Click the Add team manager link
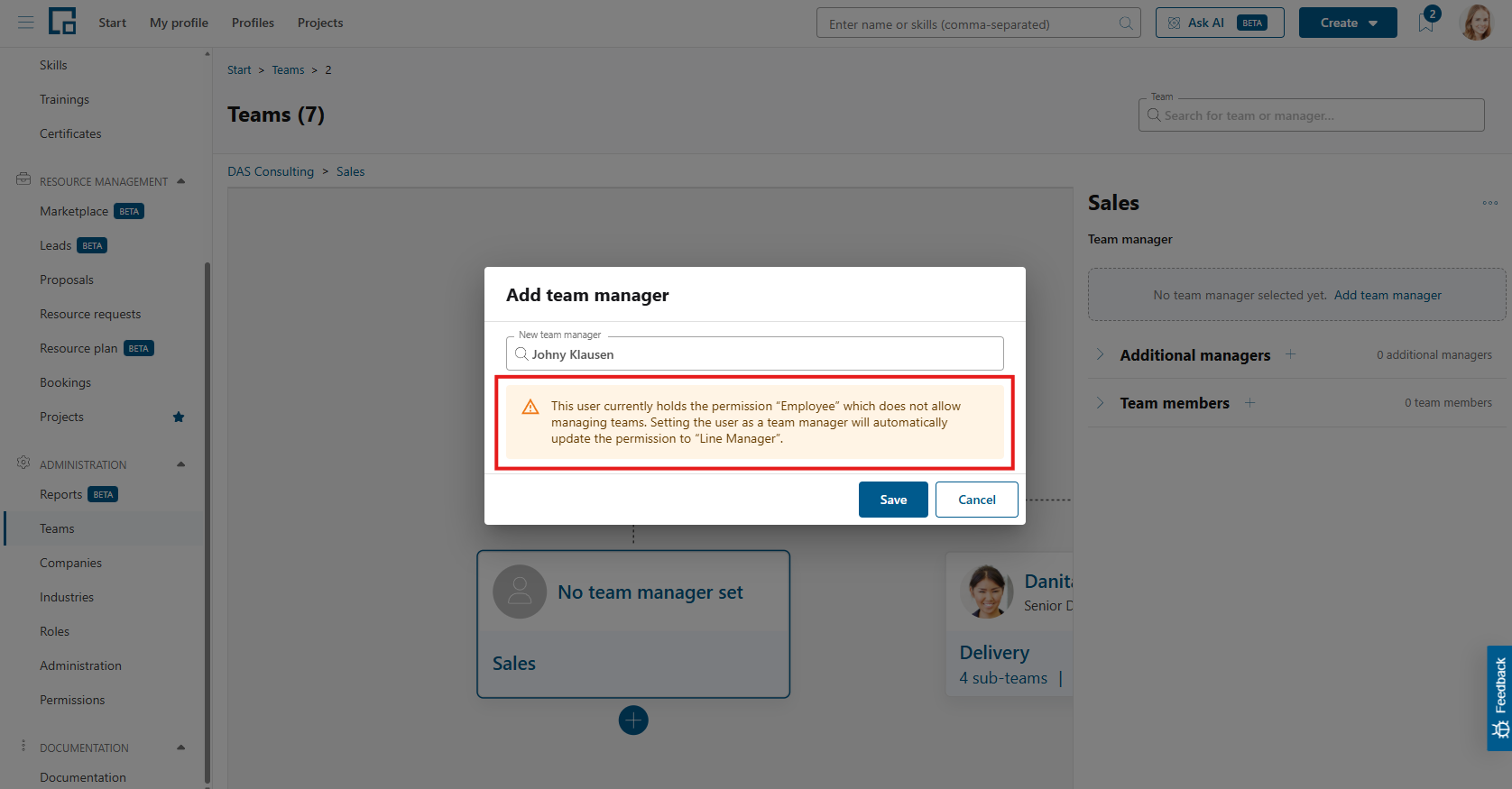The image size is (1512, 789). click(1388, 295)
